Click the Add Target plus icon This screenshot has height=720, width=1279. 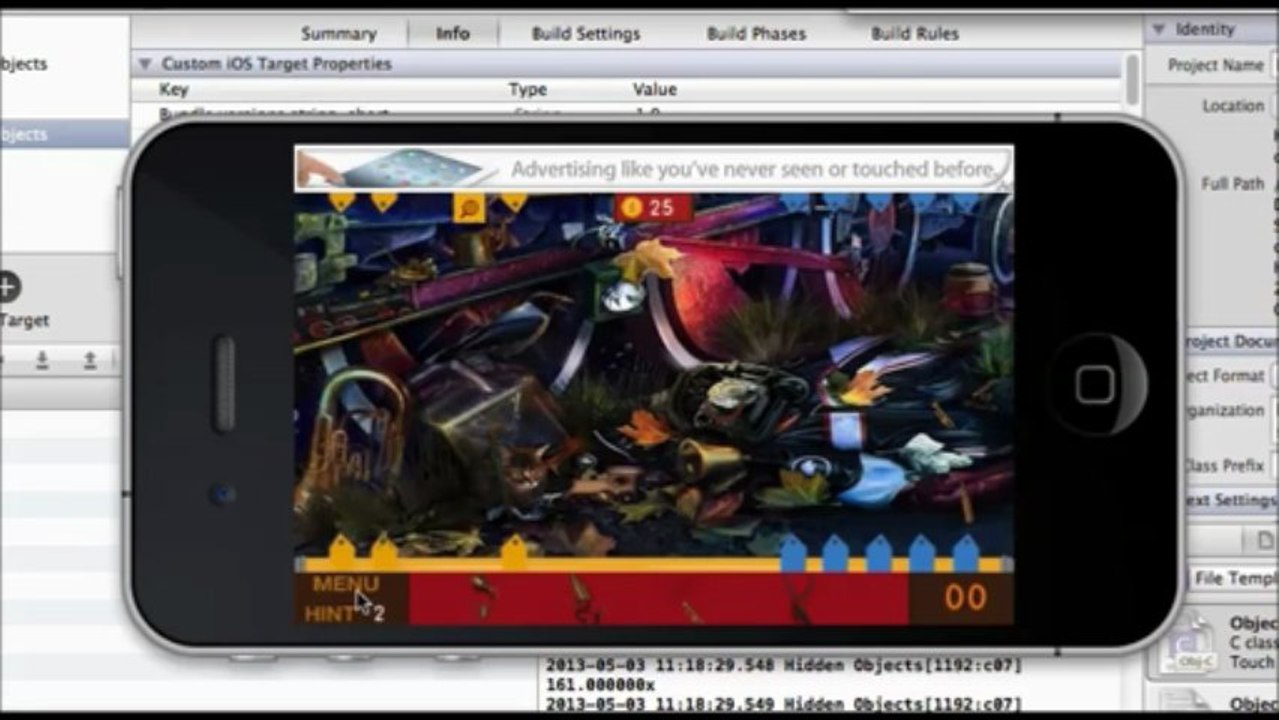(x=8, y=287)
